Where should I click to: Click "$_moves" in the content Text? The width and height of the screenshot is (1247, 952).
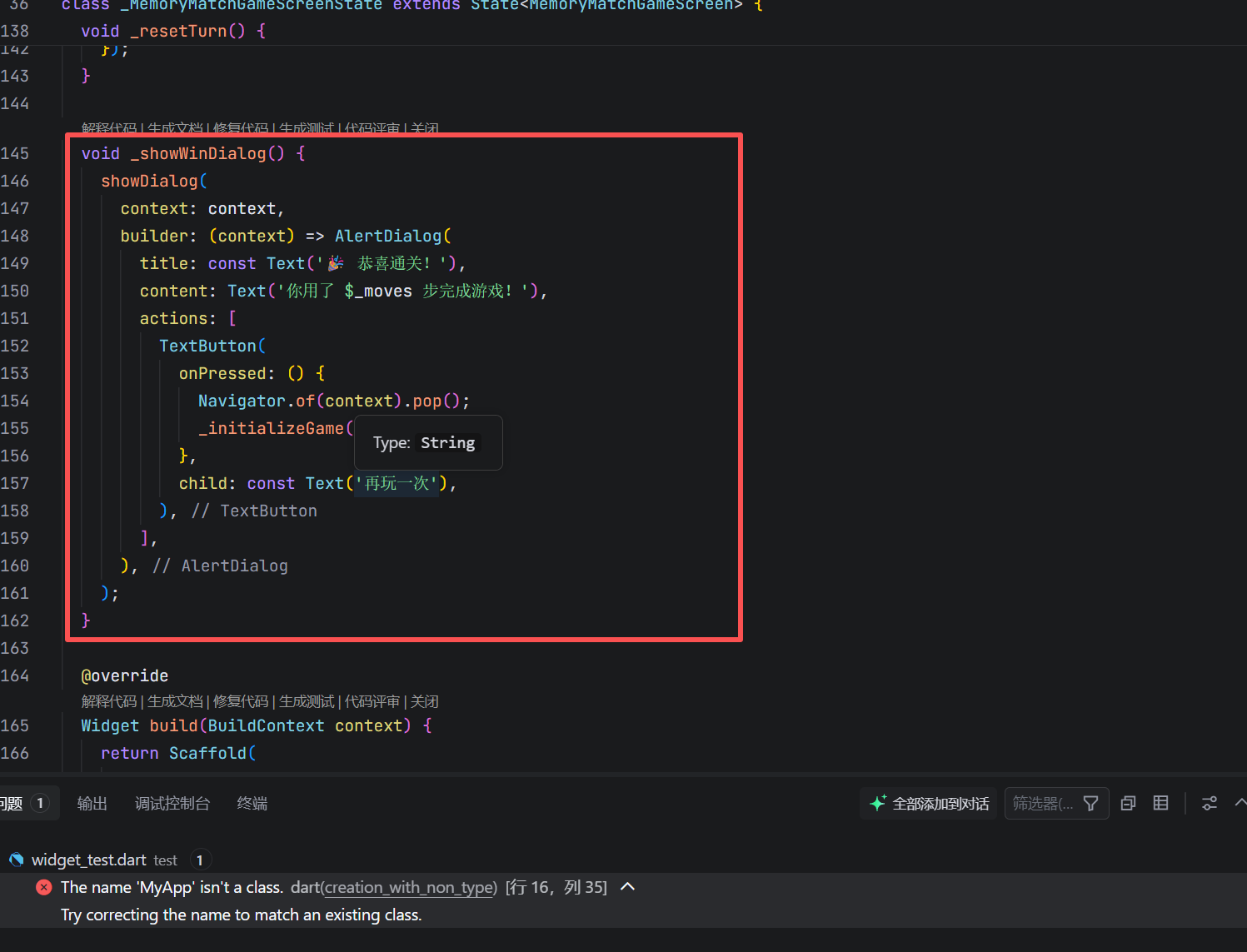coord(378,291)
